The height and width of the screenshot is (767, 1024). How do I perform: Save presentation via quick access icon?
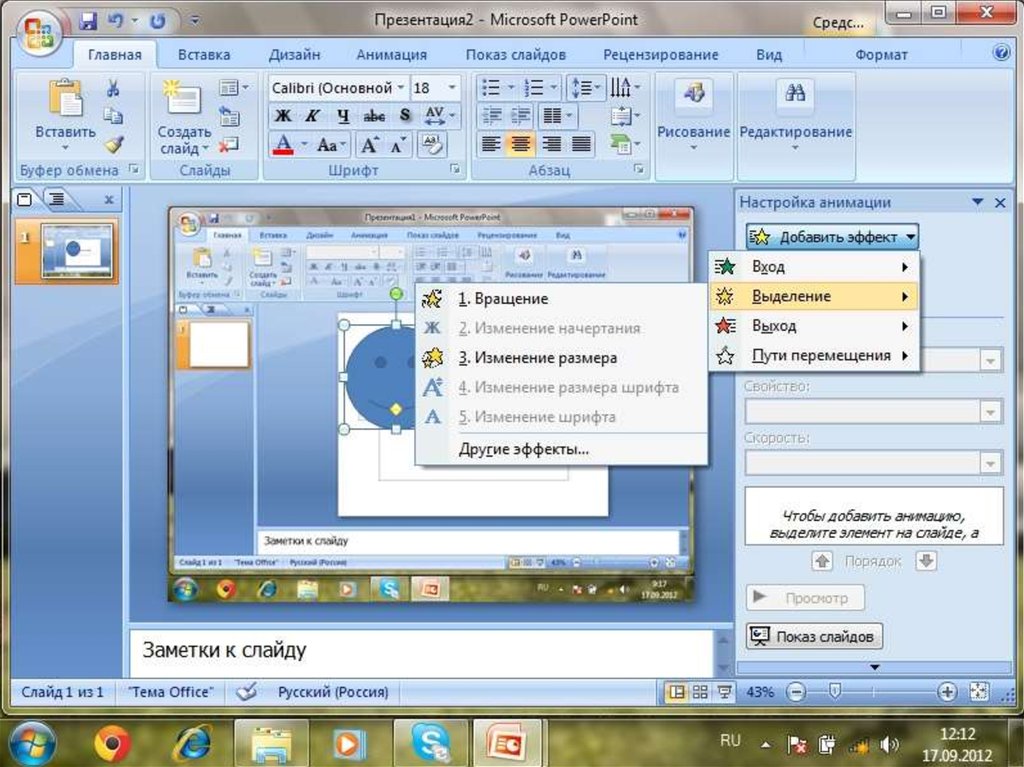tap(88, 20)
